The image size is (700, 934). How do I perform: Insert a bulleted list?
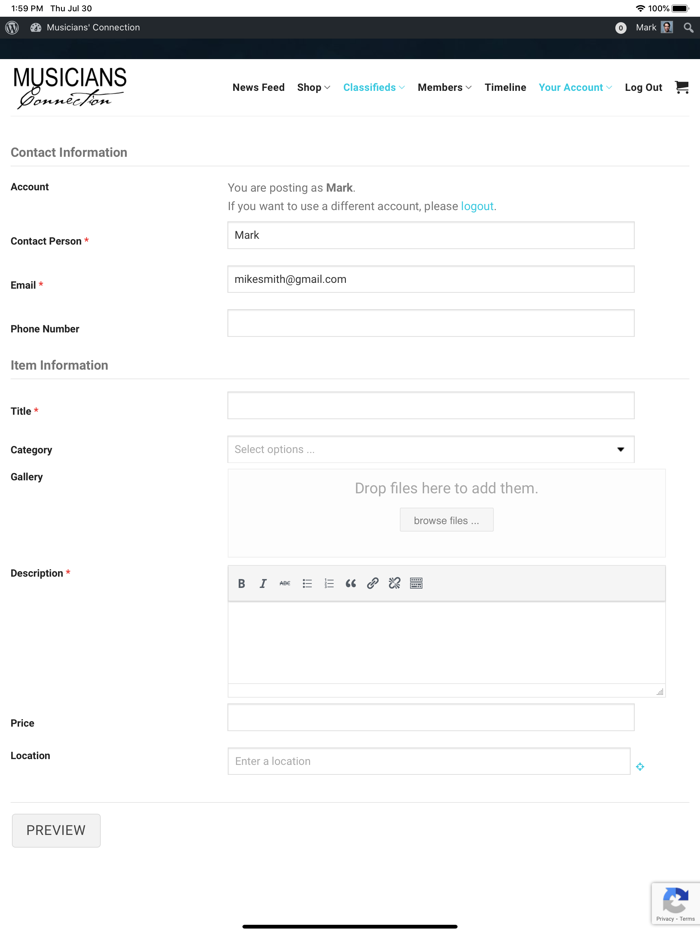(x=307, y=584)
